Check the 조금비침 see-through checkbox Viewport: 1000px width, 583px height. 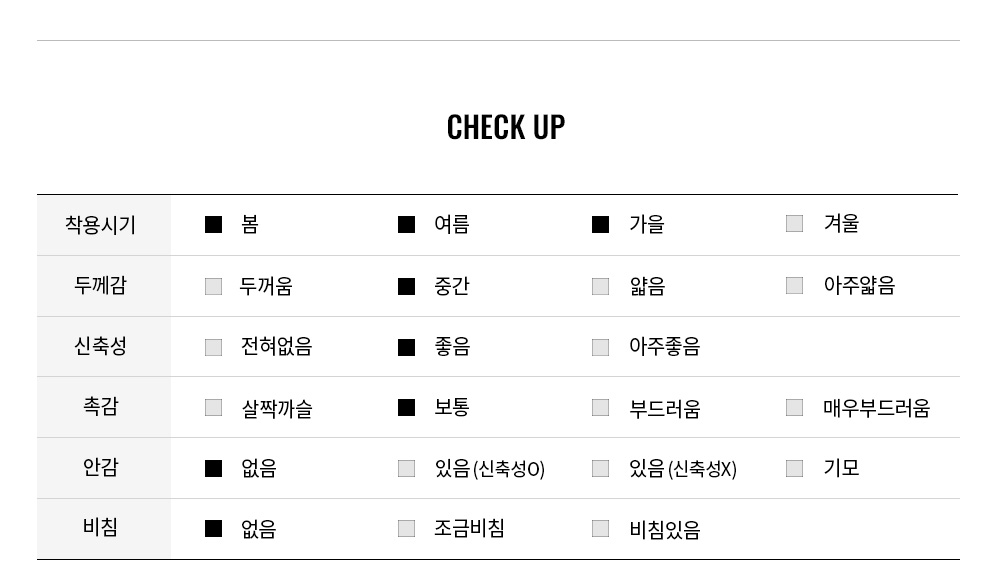406,529
